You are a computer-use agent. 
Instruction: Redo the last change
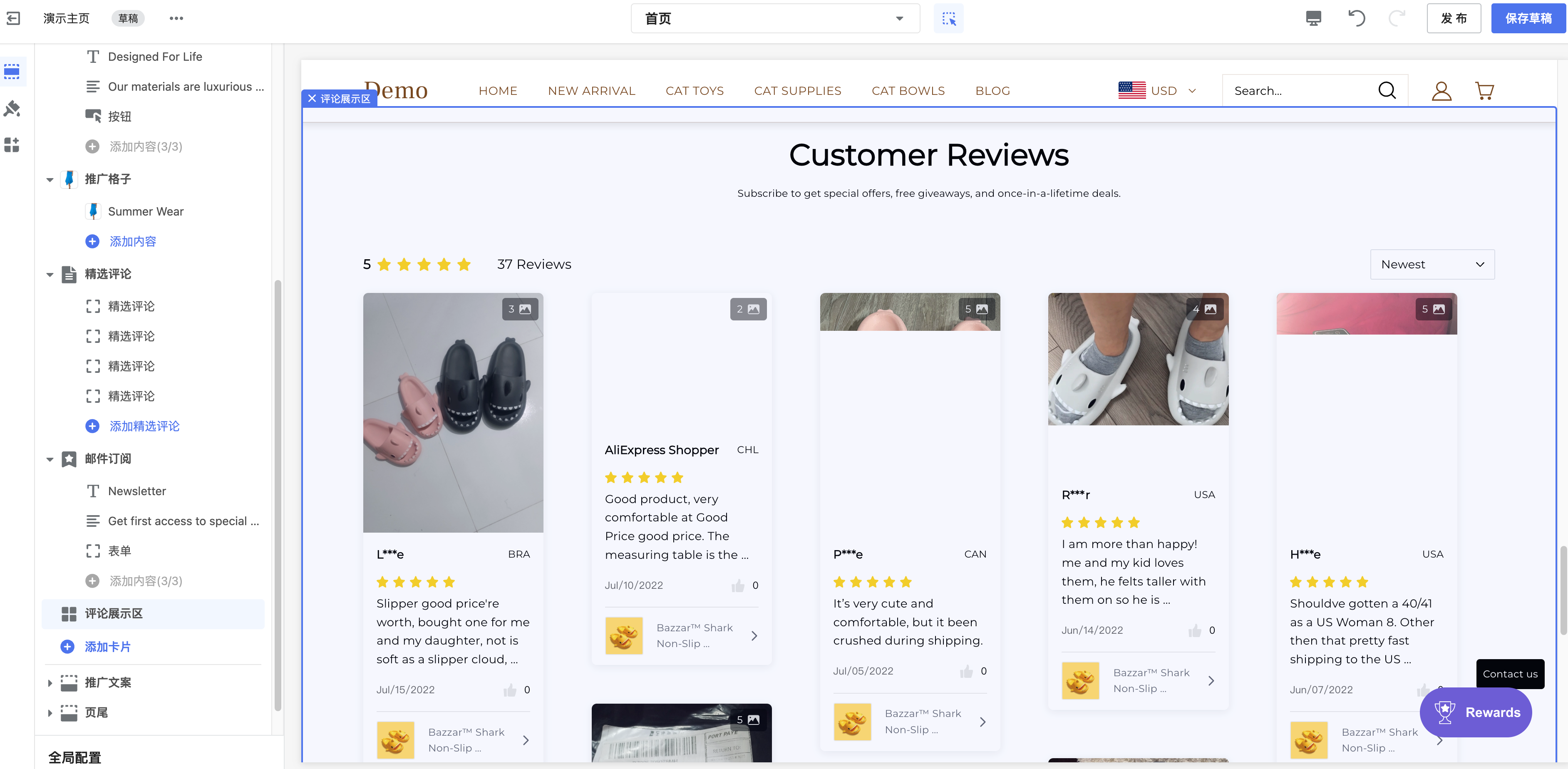pyautogui.click(x=1397, y=18)
